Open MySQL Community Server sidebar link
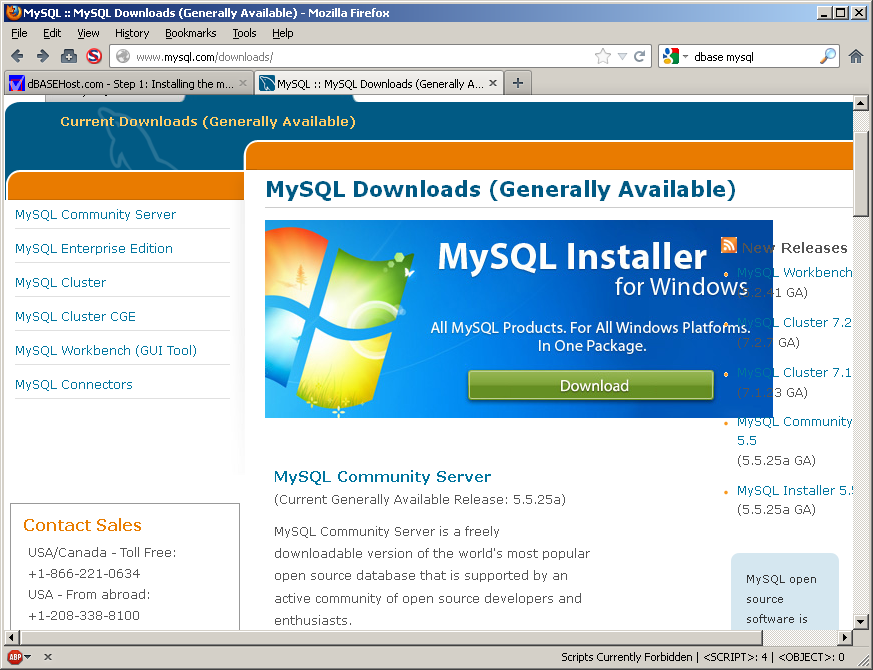The image size is (873, 670). [95, 214]
